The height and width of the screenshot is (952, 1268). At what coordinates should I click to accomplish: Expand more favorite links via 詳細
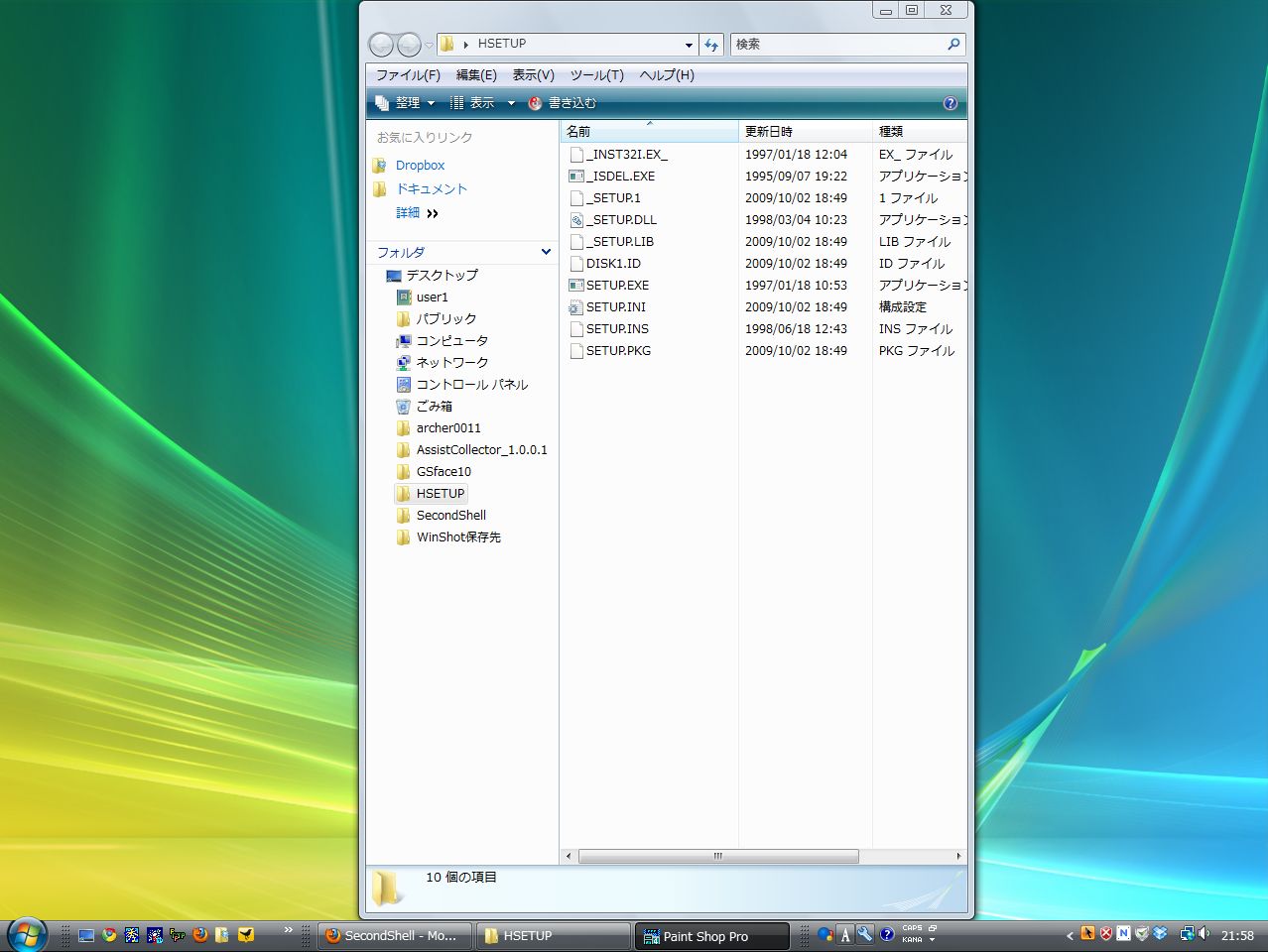click(417, 213)
